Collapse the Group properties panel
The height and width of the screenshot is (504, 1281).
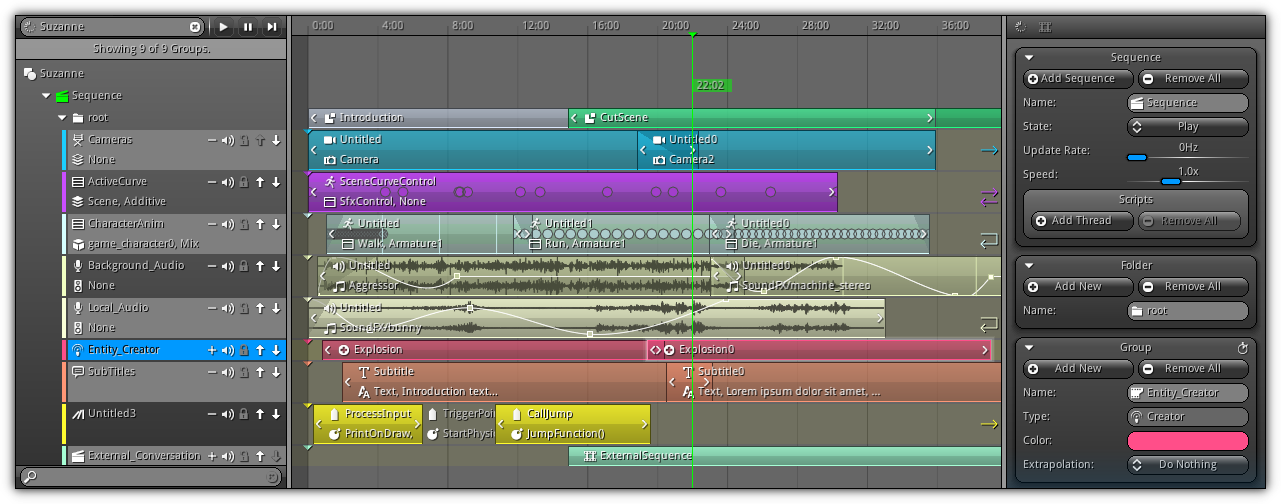(1029, 348)
